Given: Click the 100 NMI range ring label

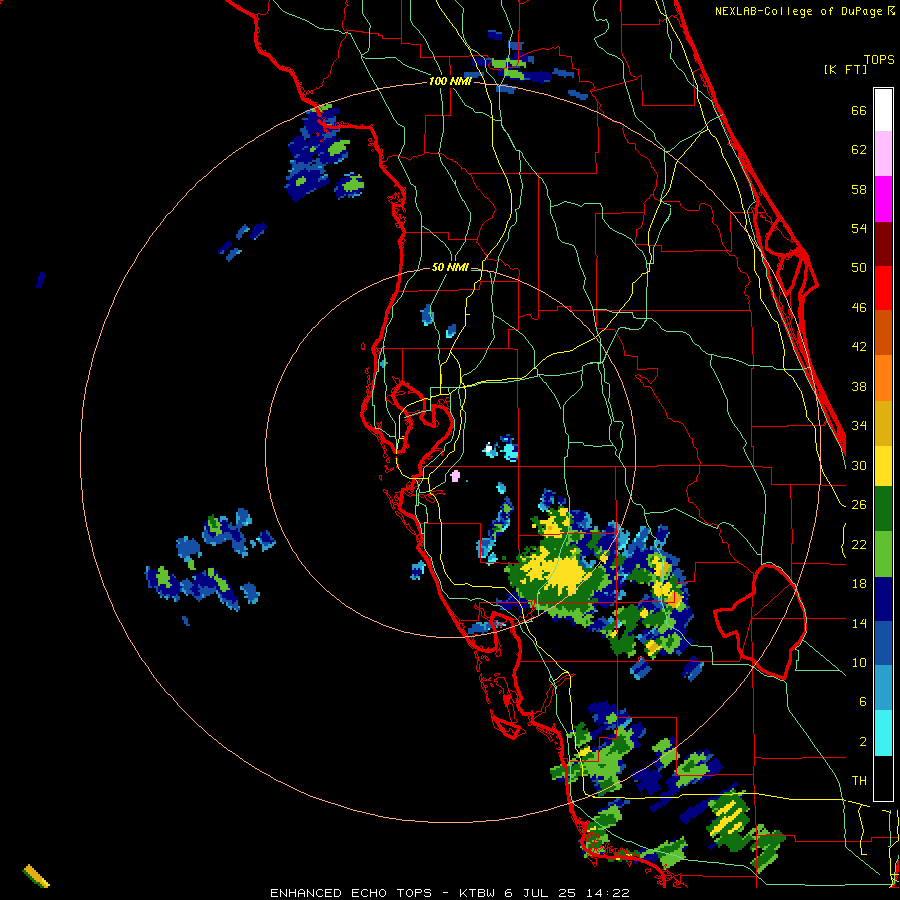Looking at the screenshot, I should click(450, 81).
